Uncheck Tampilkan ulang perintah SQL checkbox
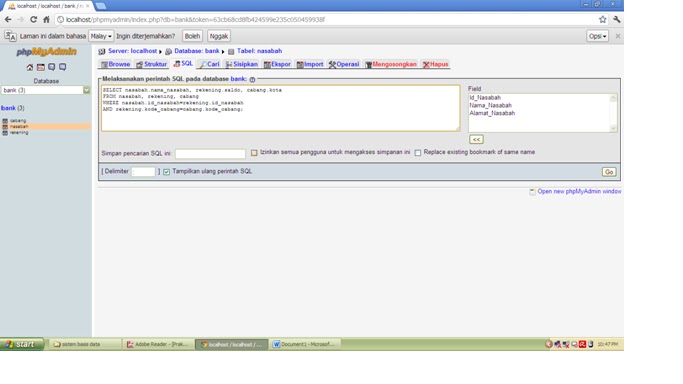Viewport: 683px width, 384px height. 166,172
